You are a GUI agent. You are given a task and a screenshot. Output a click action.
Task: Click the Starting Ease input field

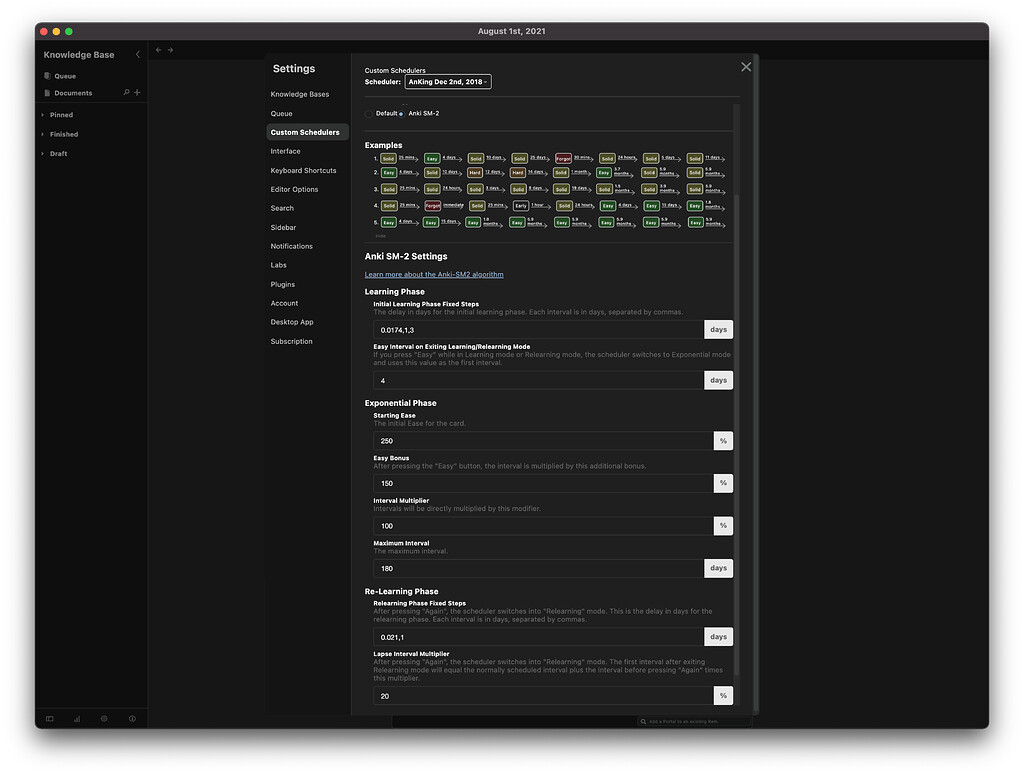coord(545,440)
